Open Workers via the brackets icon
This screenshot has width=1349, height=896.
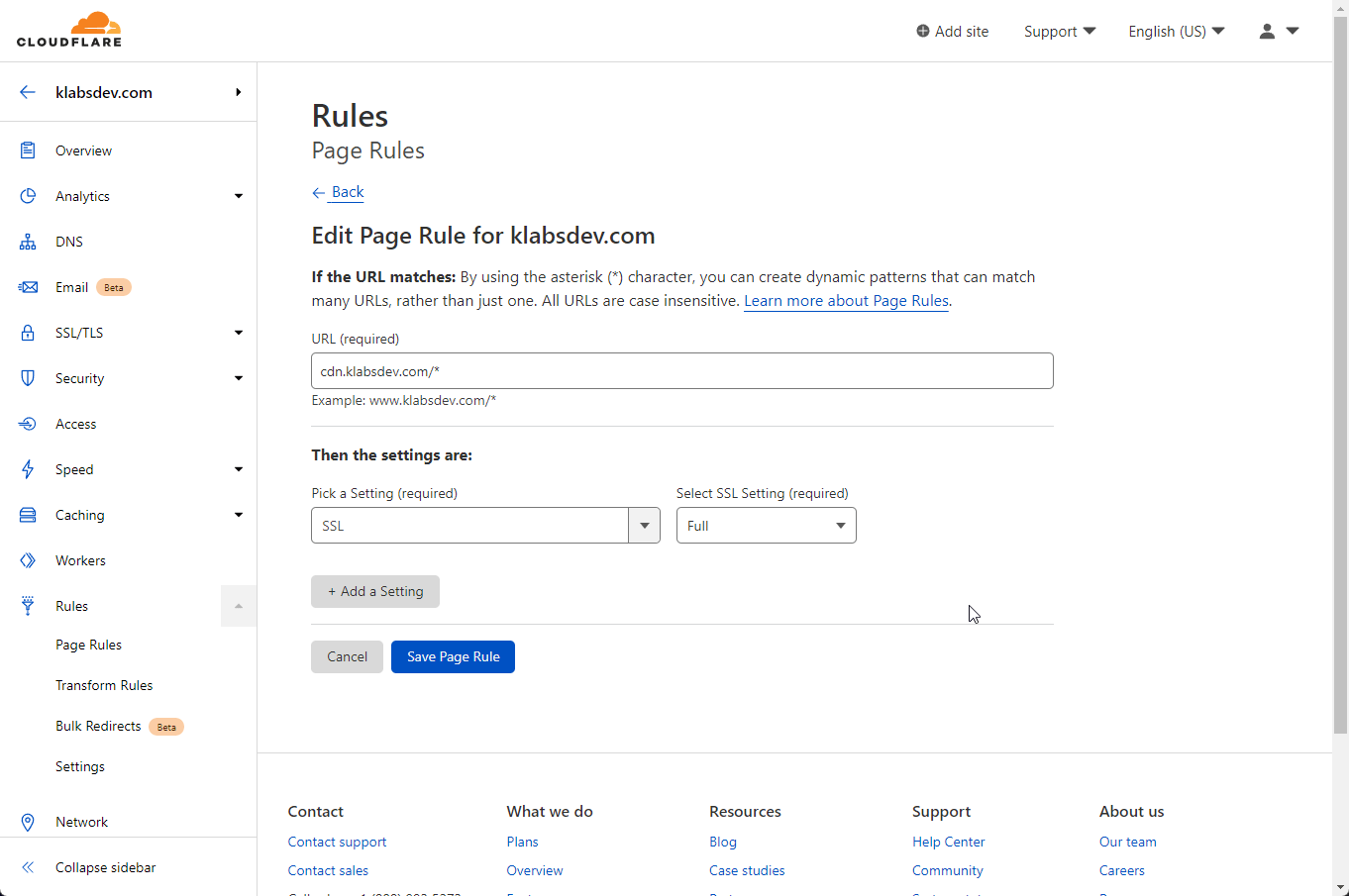(x=28, y=559)
